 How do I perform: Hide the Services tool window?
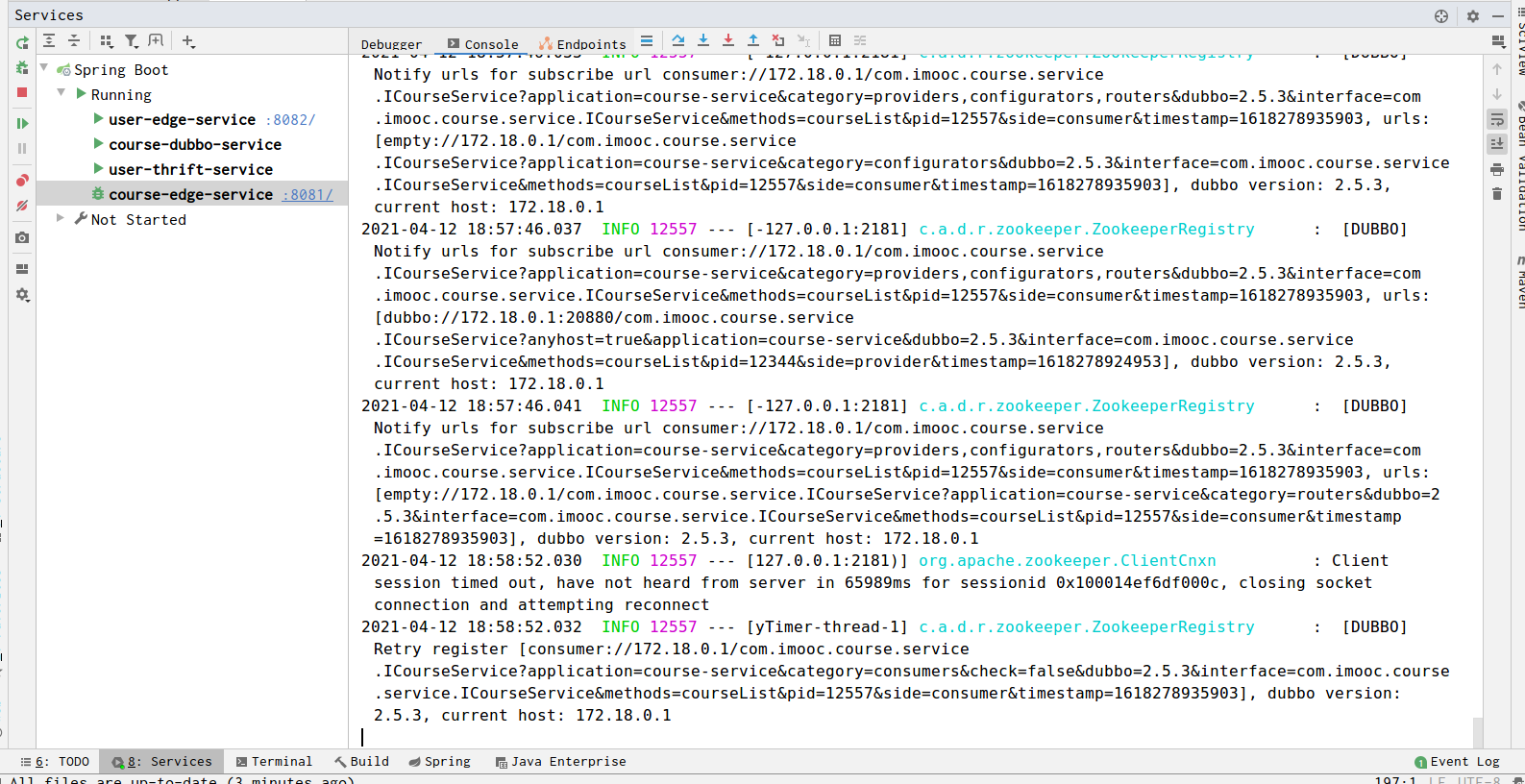(x=1498, y=15)
